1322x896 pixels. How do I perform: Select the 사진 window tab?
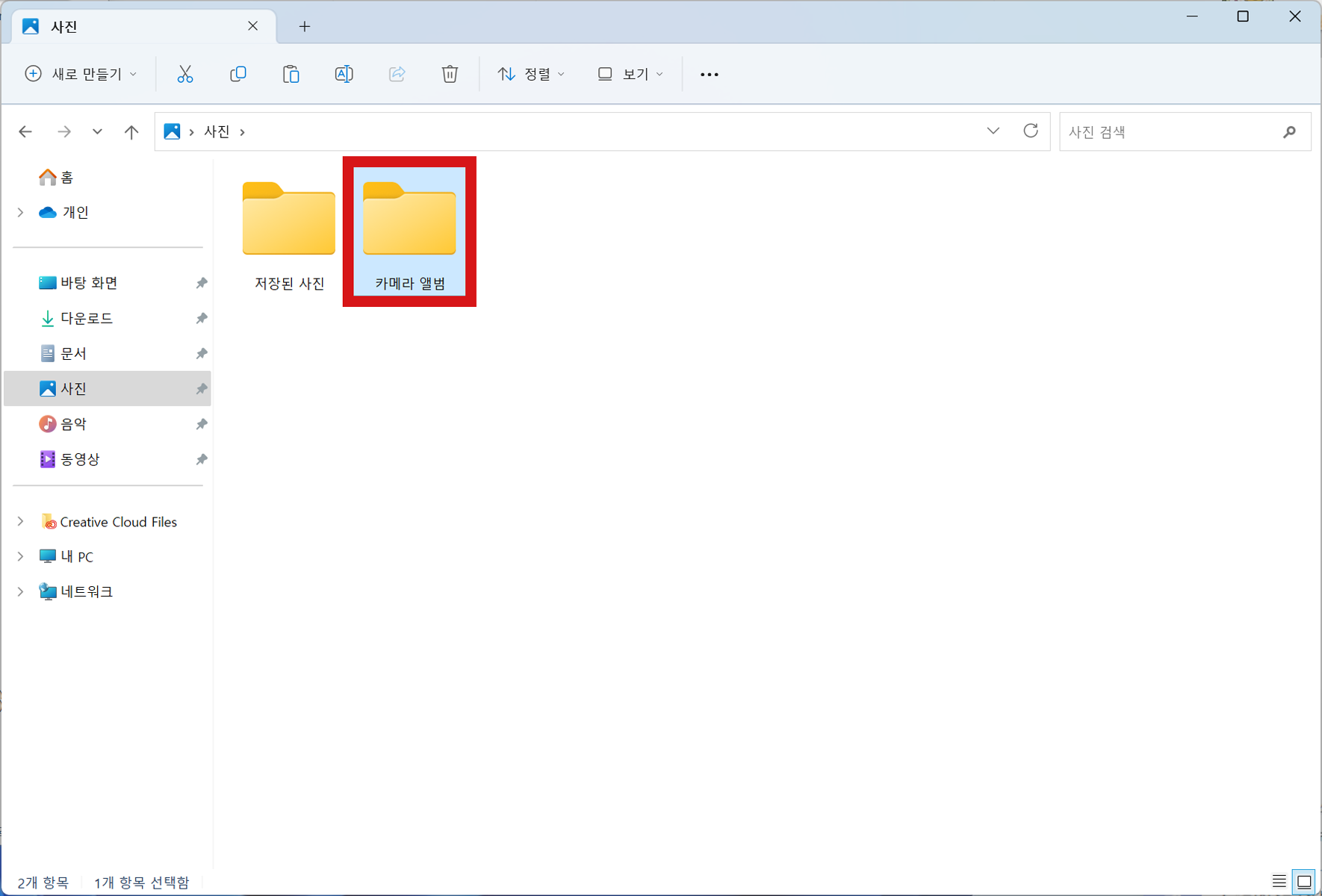(144, 27)
